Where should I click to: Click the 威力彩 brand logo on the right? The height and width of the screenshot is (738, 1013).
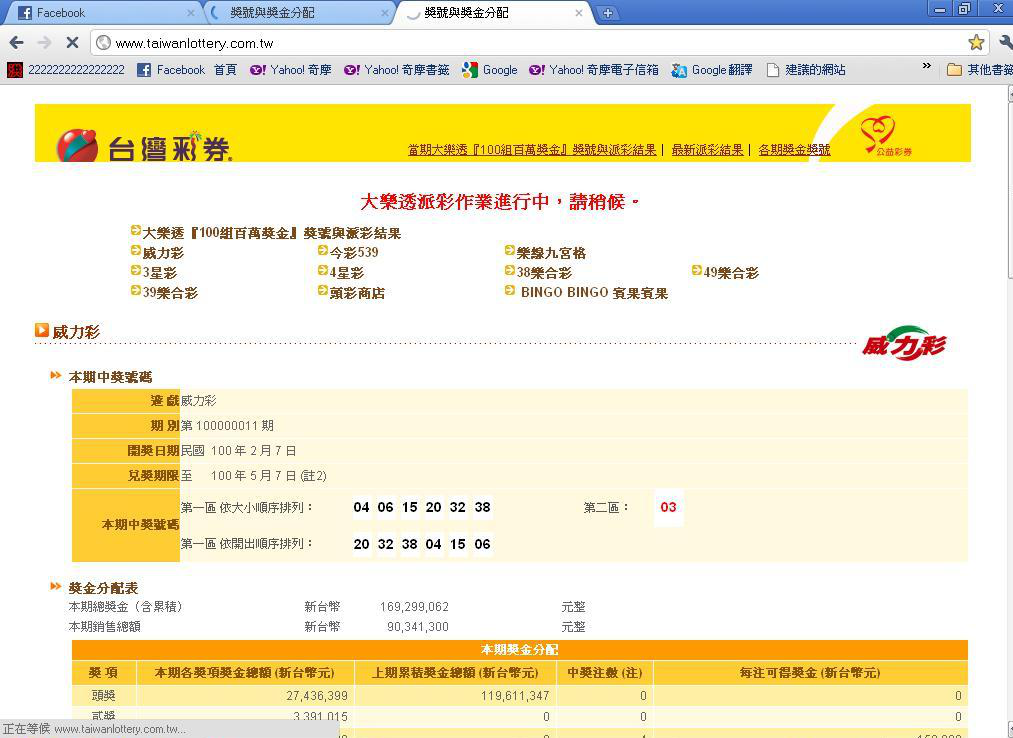pos(904,343)
